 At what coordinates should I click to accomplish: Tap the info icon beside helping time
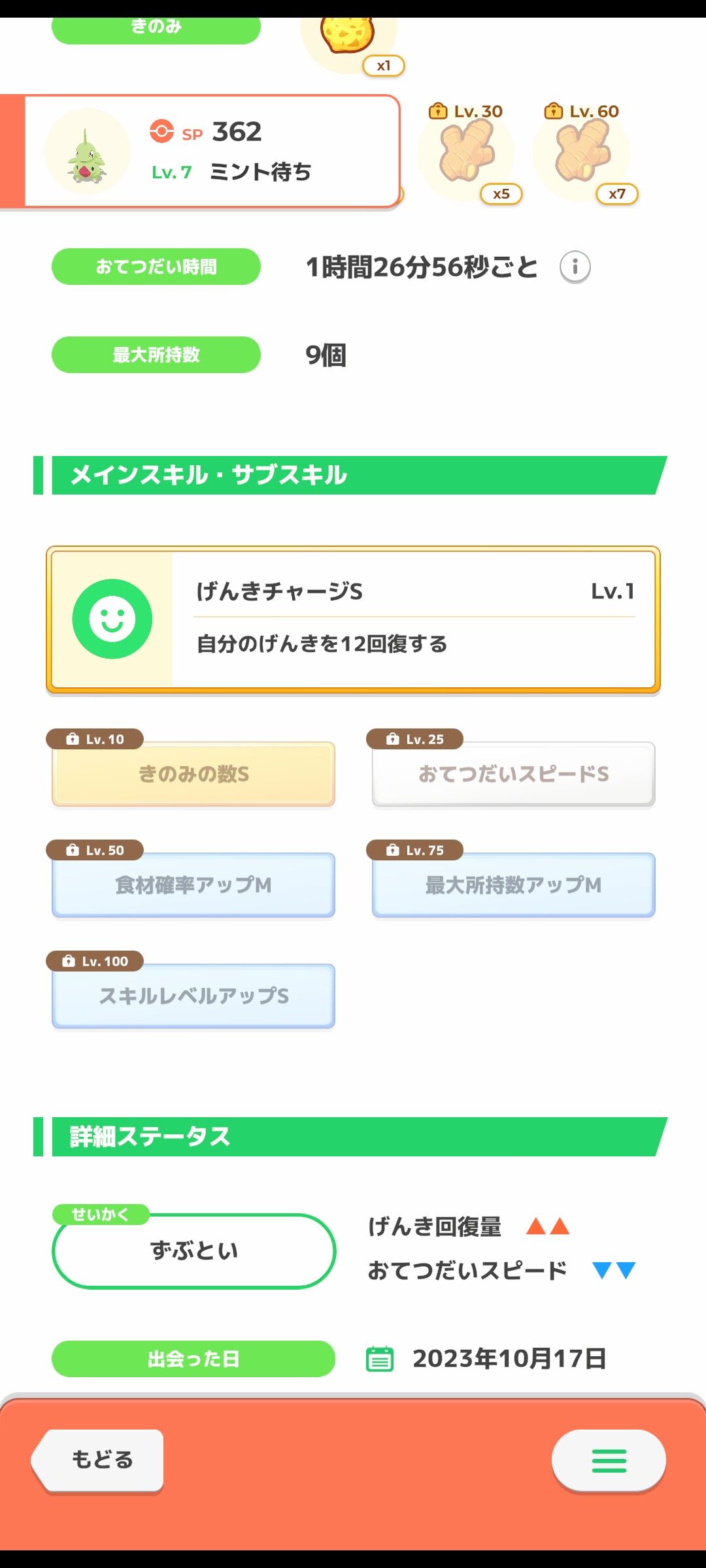[x=575, y=267]
